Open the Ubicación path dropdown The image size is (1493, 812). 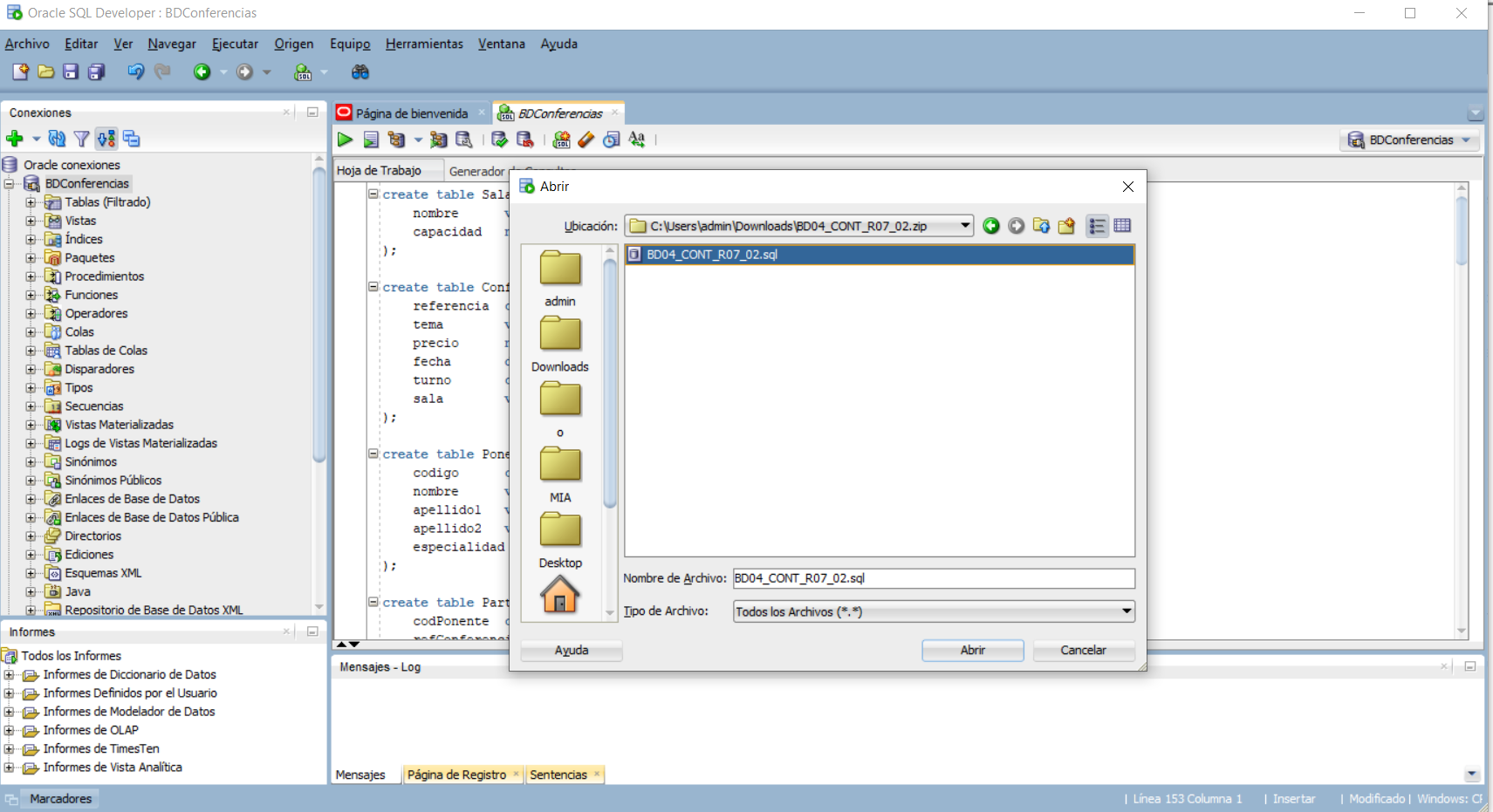[965, 226]
